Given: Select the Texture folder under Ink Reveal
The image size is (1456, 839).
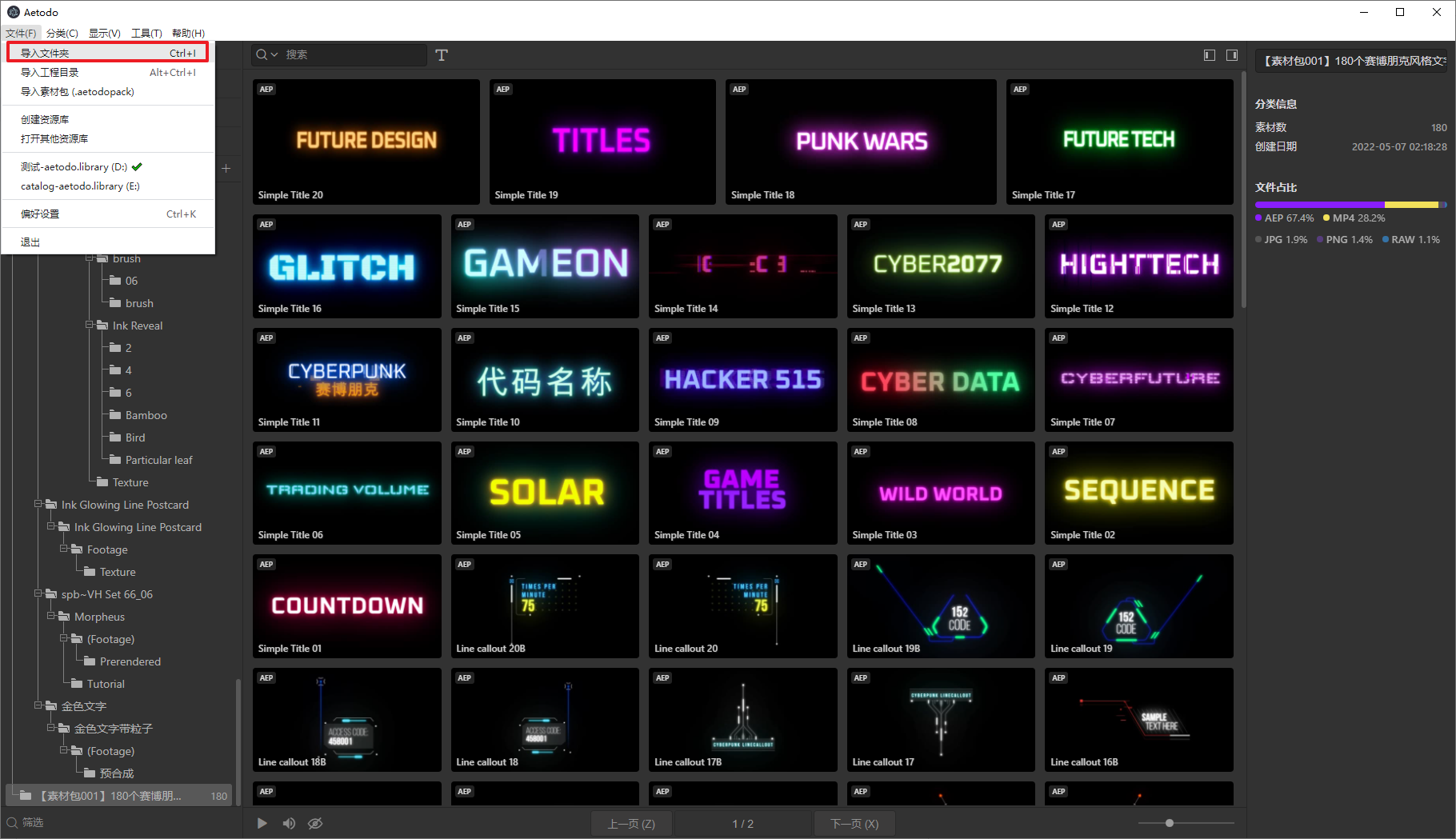Looking at the screenshot, I should [x=130, y=482].
